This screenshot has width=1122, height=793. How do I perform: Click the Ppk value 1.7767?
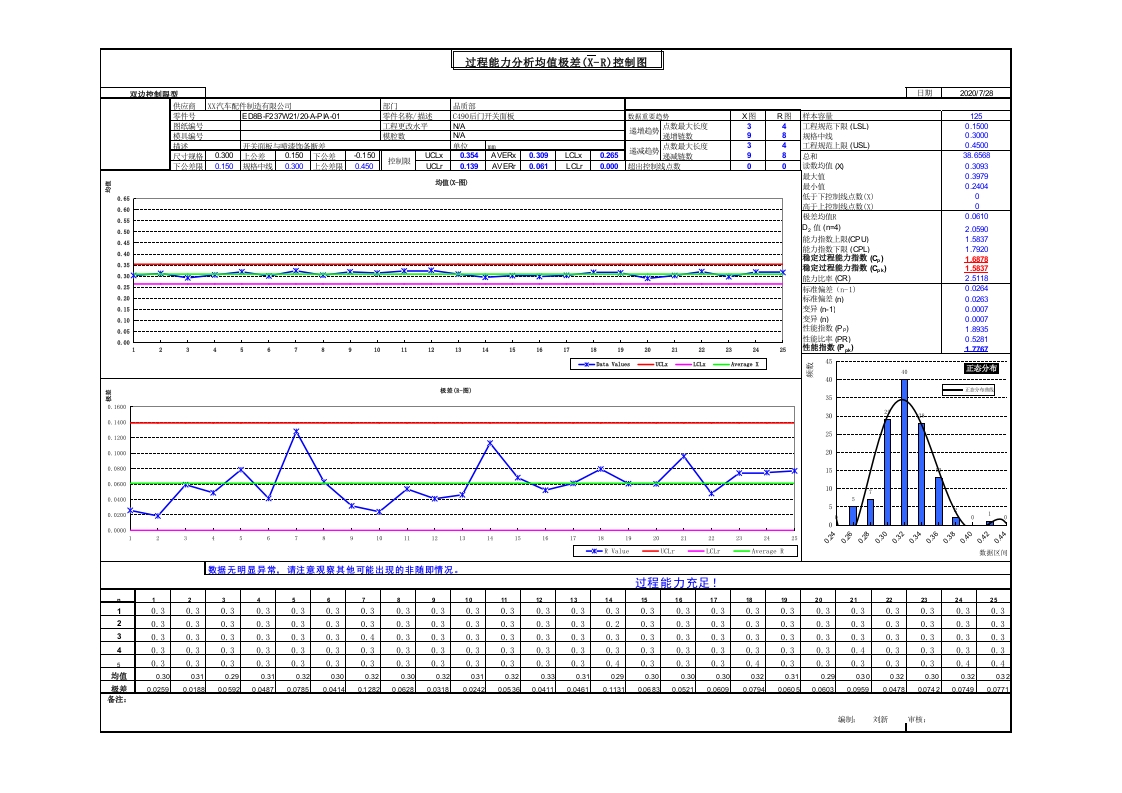point(975,348)
